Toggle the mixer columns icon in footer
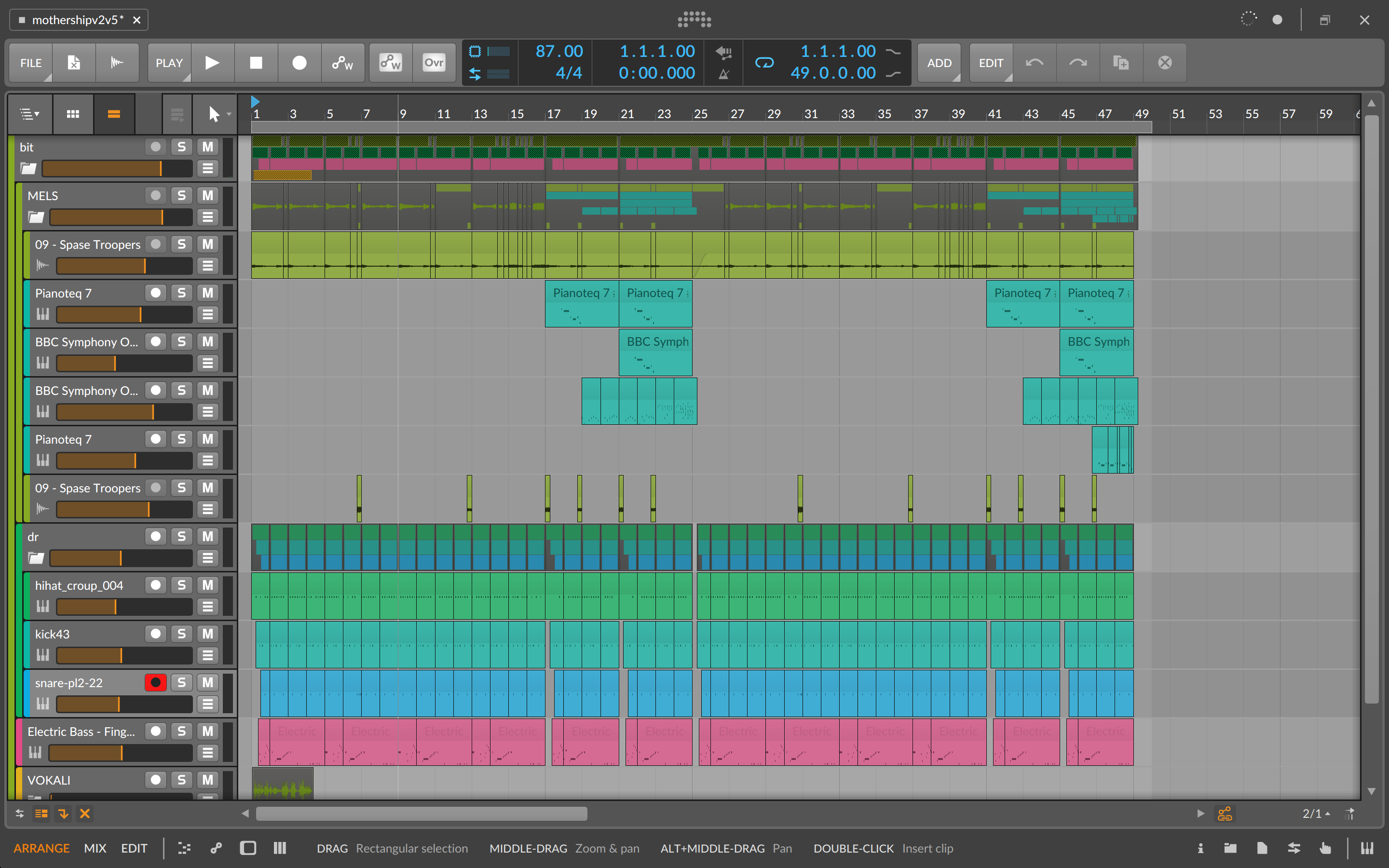This screenshot has height=868, width=1389. coord(280,848)
